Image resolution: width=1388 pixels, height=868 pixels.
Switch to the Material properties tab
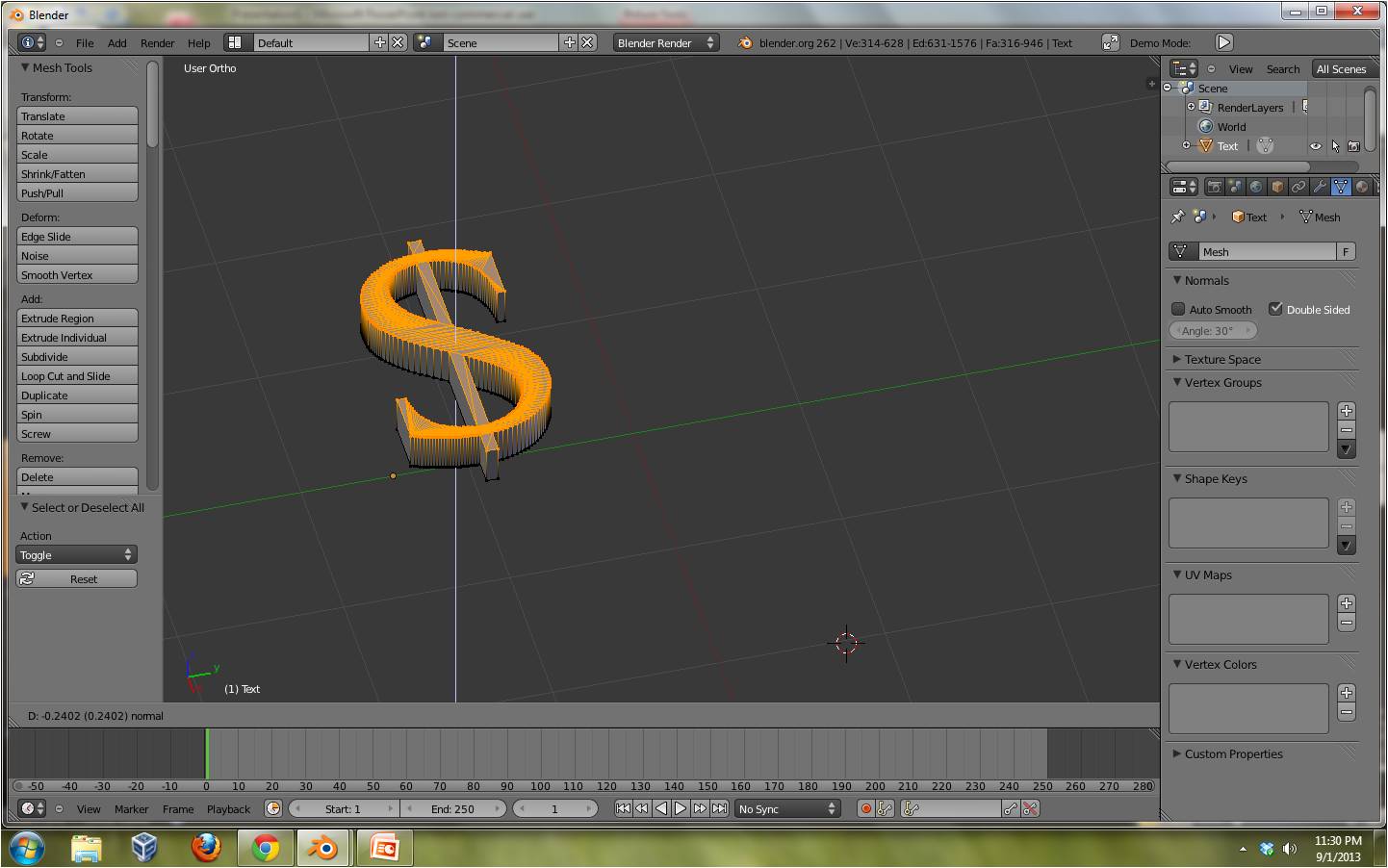[x=1362, y=187]
